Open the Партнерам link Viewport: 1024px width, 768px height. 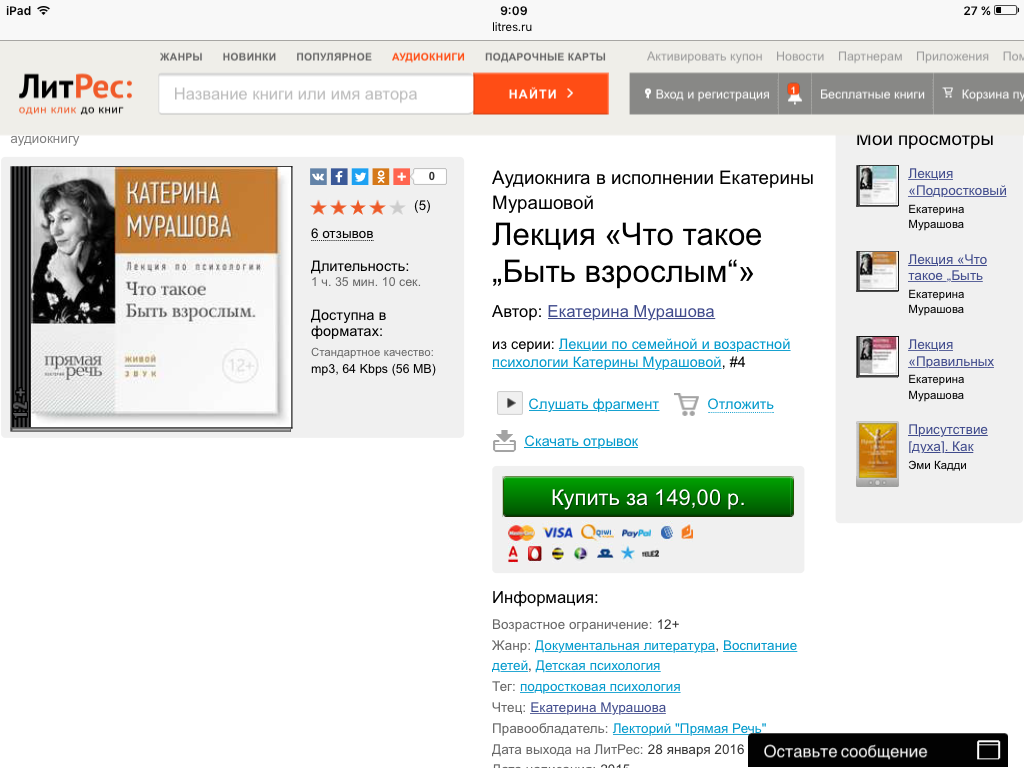coord(870,57)
